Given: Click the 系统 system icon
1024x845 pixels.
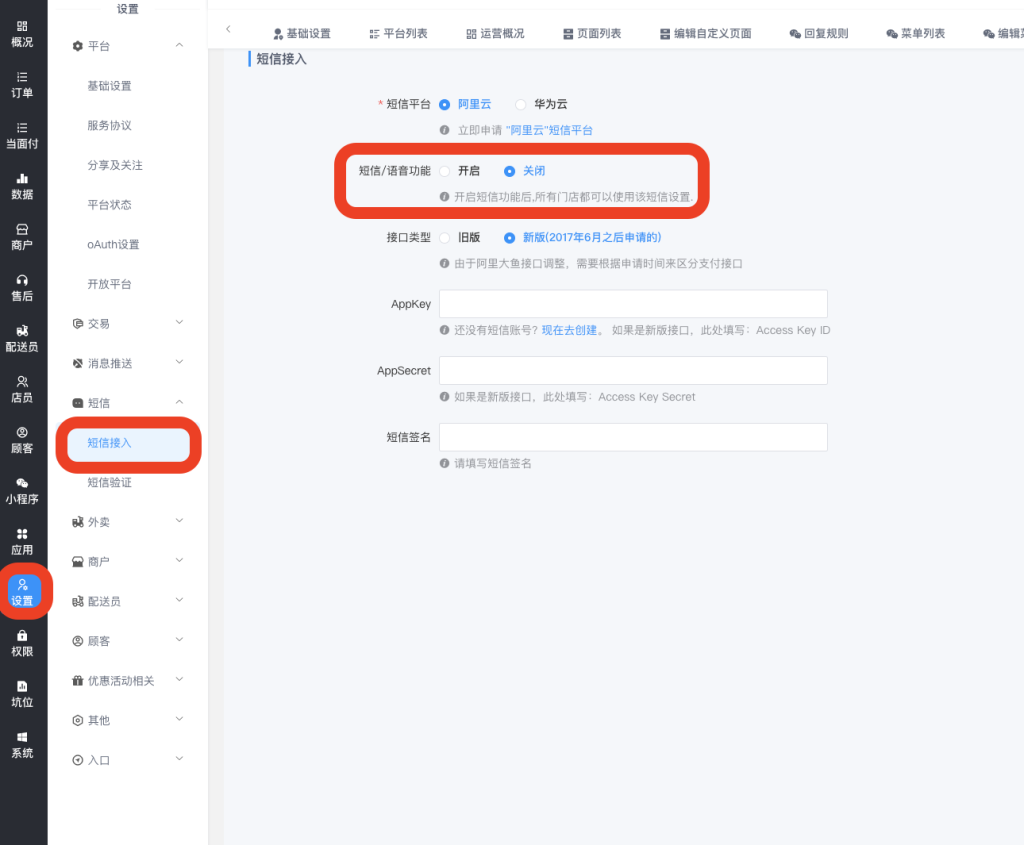Looking at the screenshot, I should (22, 737).
